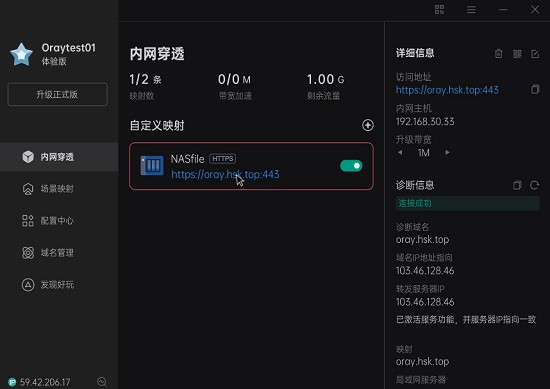Open the NASfile link https://oray.hsk.top:443
The height and width of the screenshot is (389, 550).
tap(225, 174)
